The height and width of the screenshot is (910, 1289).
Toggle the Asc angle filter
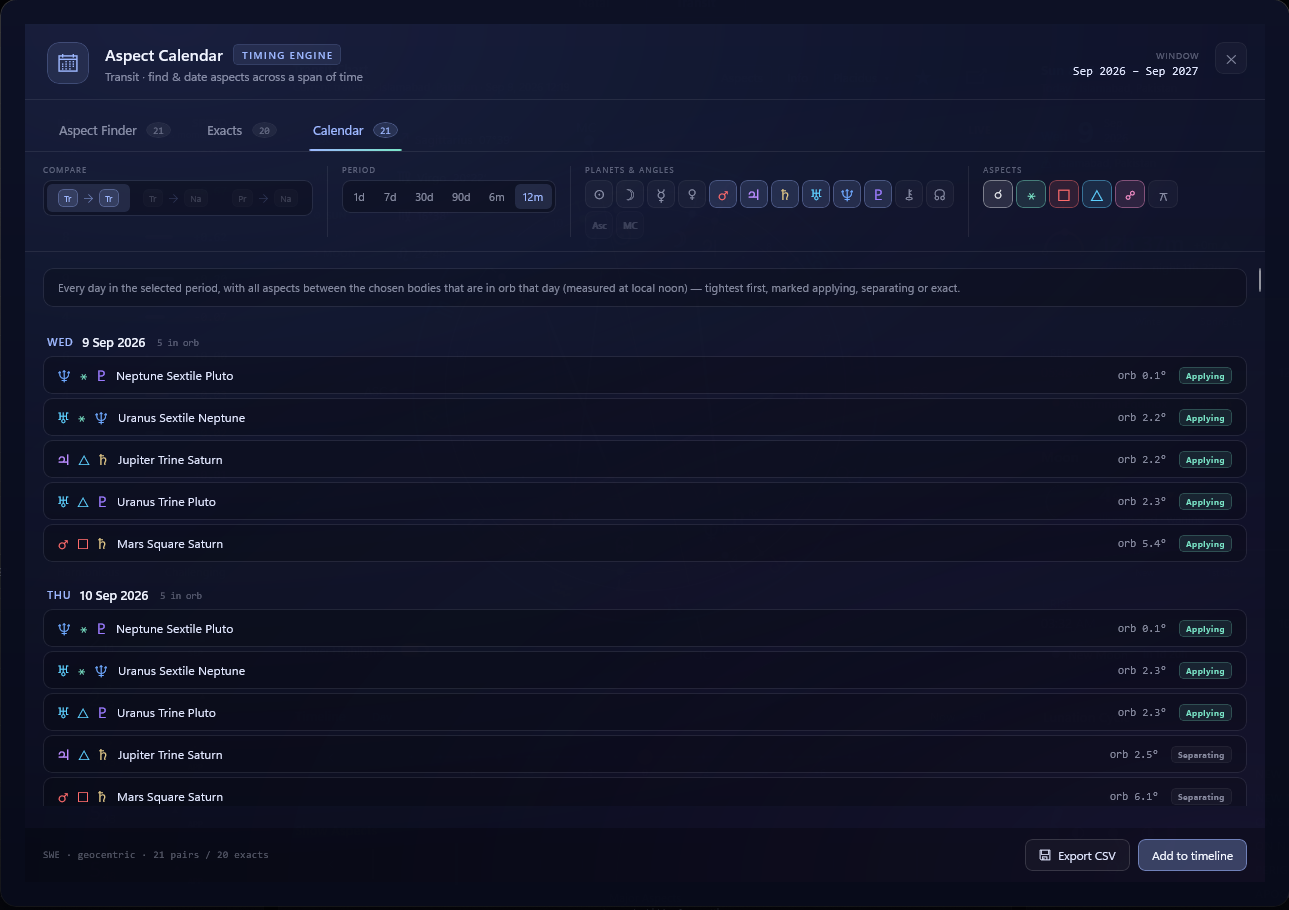(599, 226)
